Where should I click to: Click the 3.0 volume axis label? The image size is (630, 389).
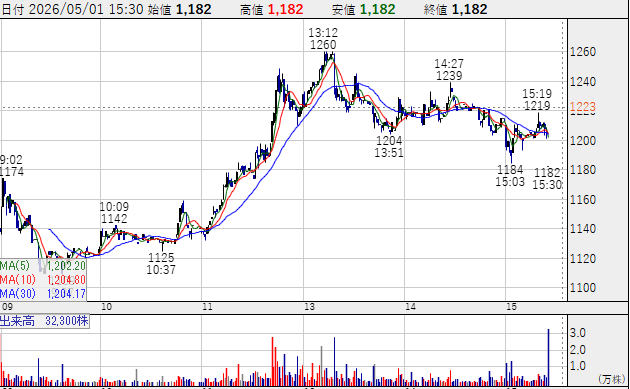(x=577, y=333)
